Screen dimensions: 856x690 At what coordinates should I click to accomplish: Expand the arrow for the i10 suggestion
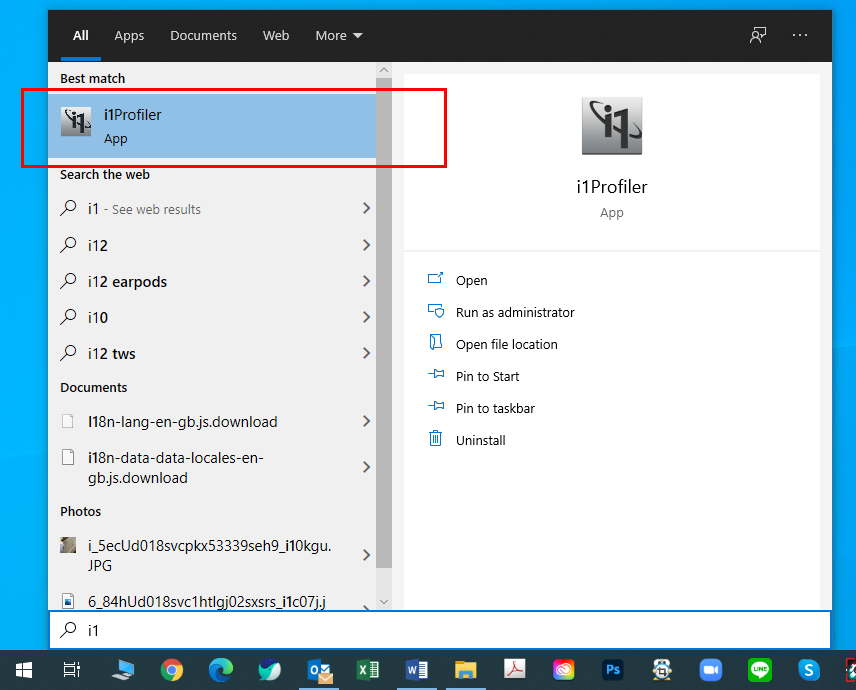tap(366, 317)
